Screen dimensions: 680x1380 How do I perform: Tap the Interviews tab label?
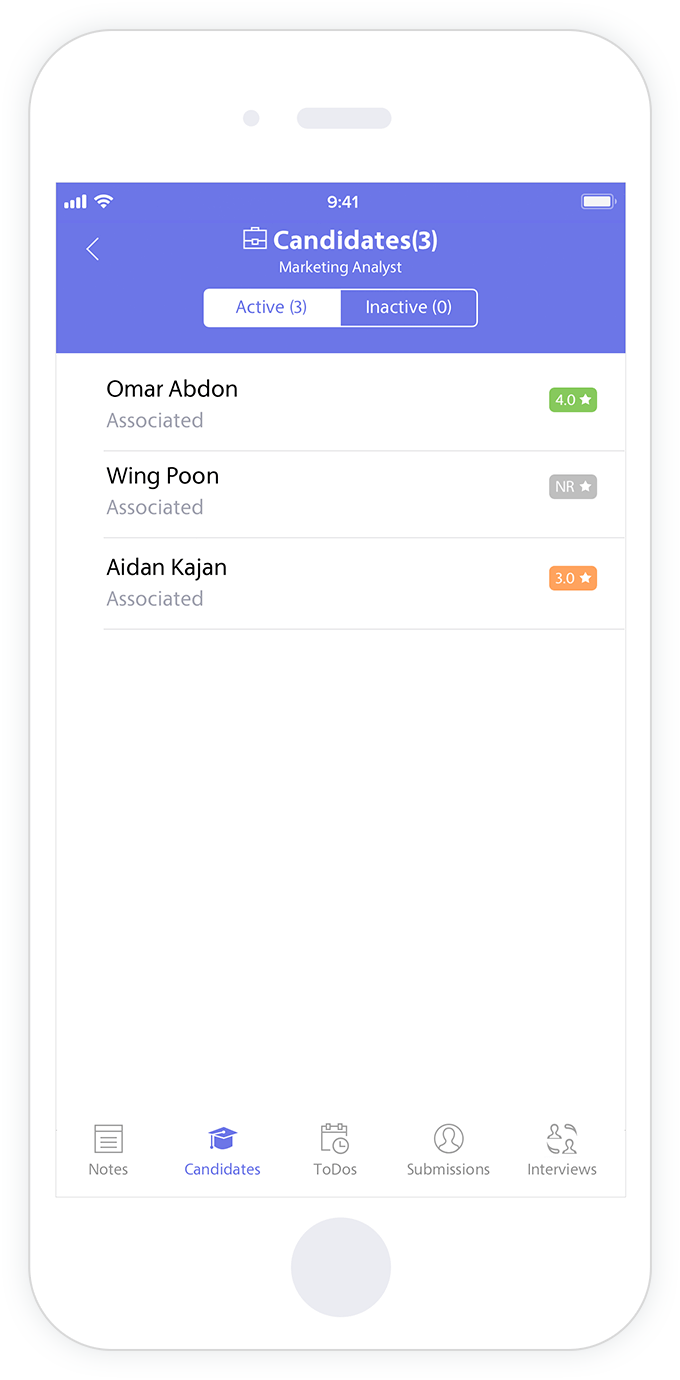pos(562,1169)
